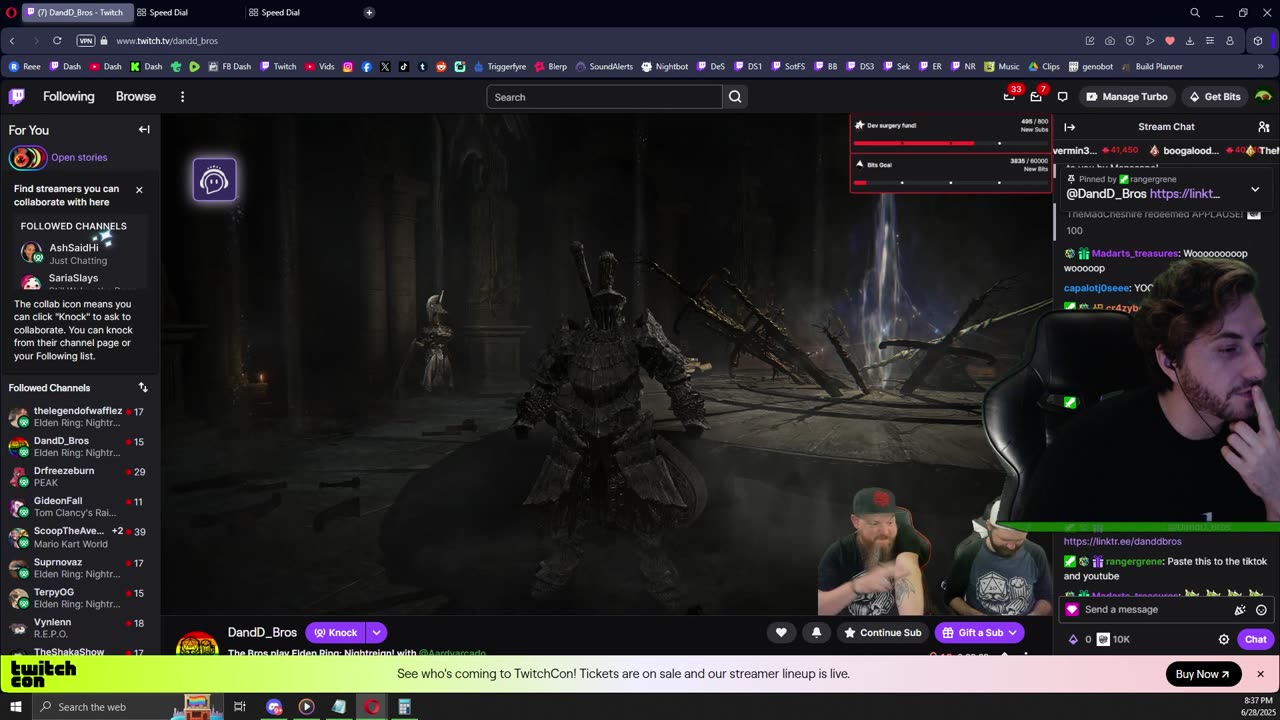The image size is (1280, 720).
Task: Open channel points balance 10K
Action: click(1113, 639)
